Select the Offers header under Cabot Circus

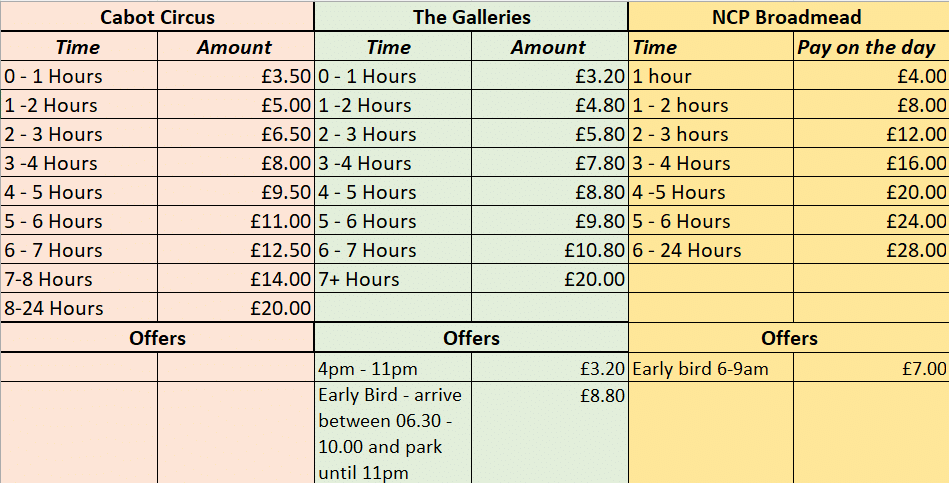click(157, 338)
